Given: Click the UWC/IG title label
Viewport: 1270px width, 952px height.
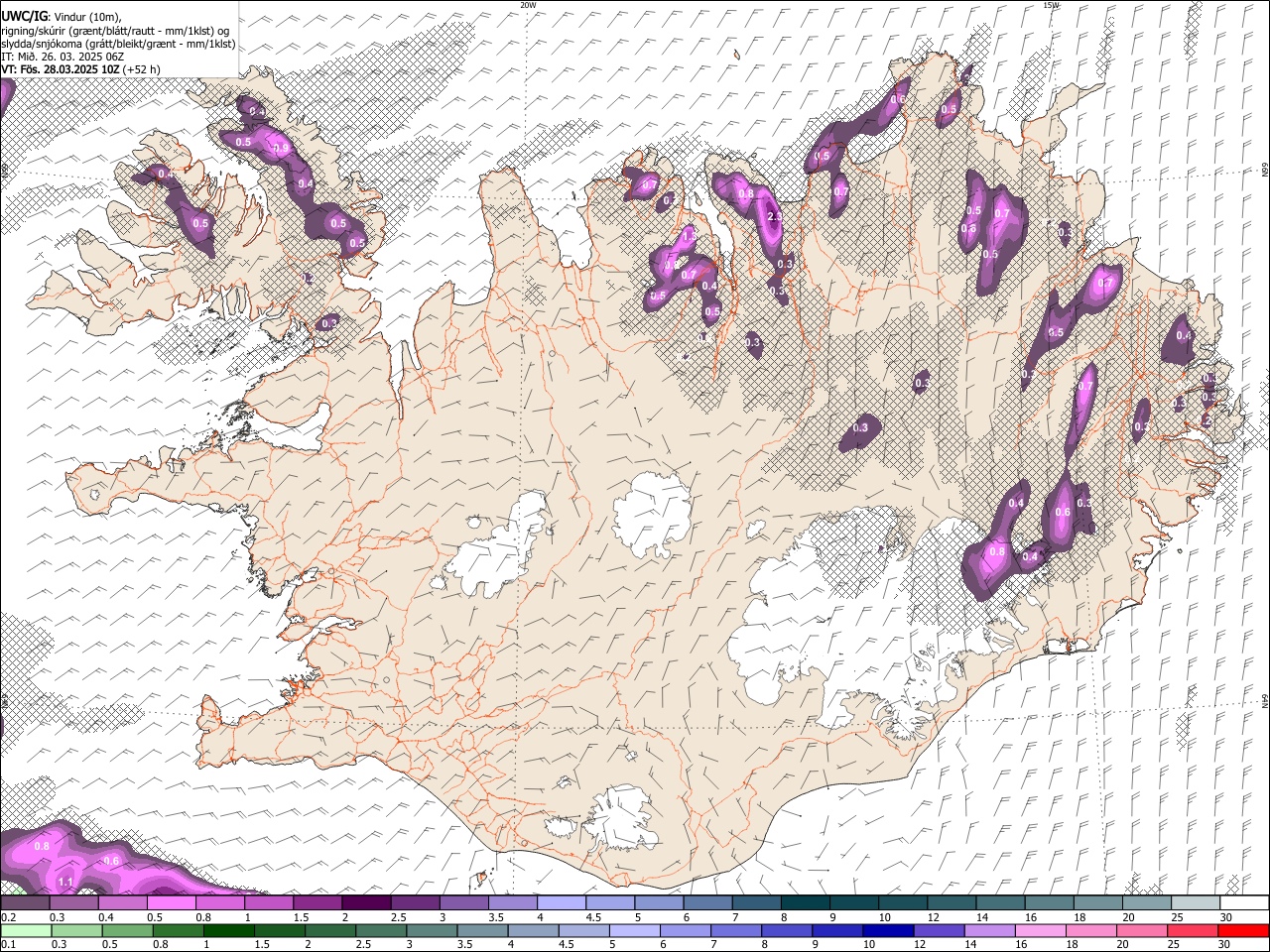Looking at the screenshot, I should coord(24,17).
